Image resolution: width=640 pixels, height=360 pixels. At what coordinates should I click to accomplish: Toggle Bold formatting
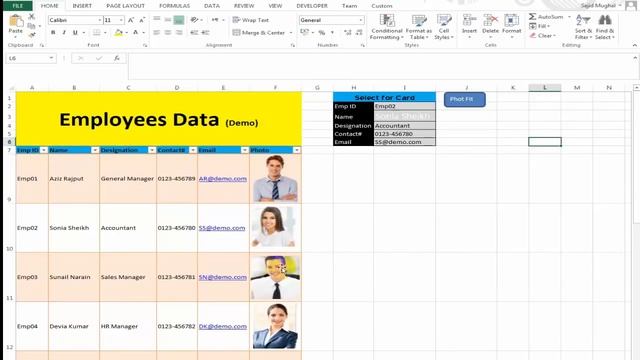53,33
